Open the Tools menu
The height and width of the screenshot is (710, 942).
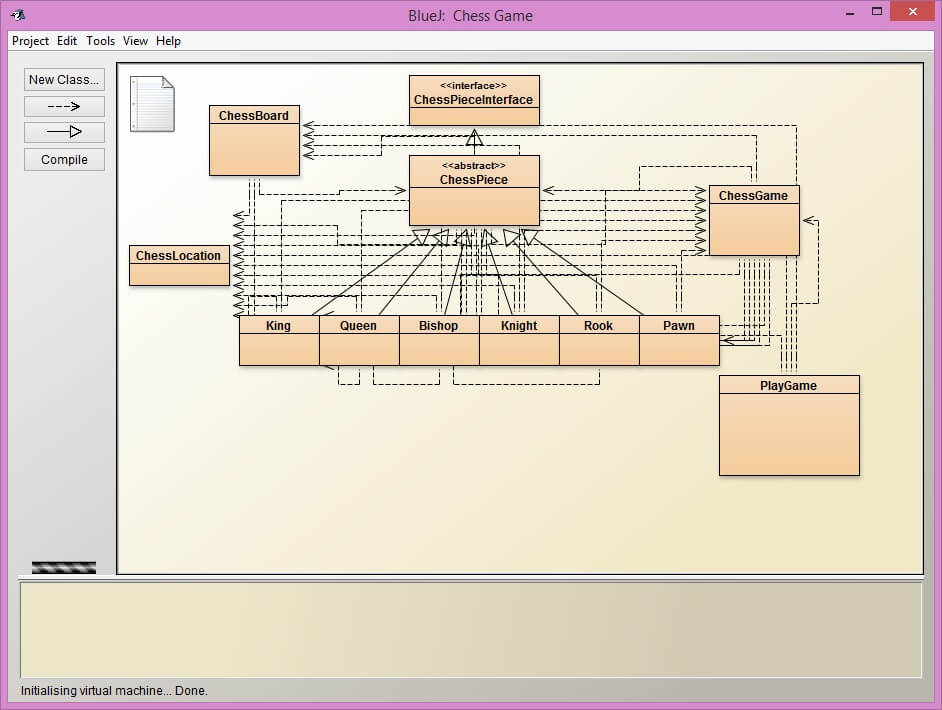(x=100, y=41)
